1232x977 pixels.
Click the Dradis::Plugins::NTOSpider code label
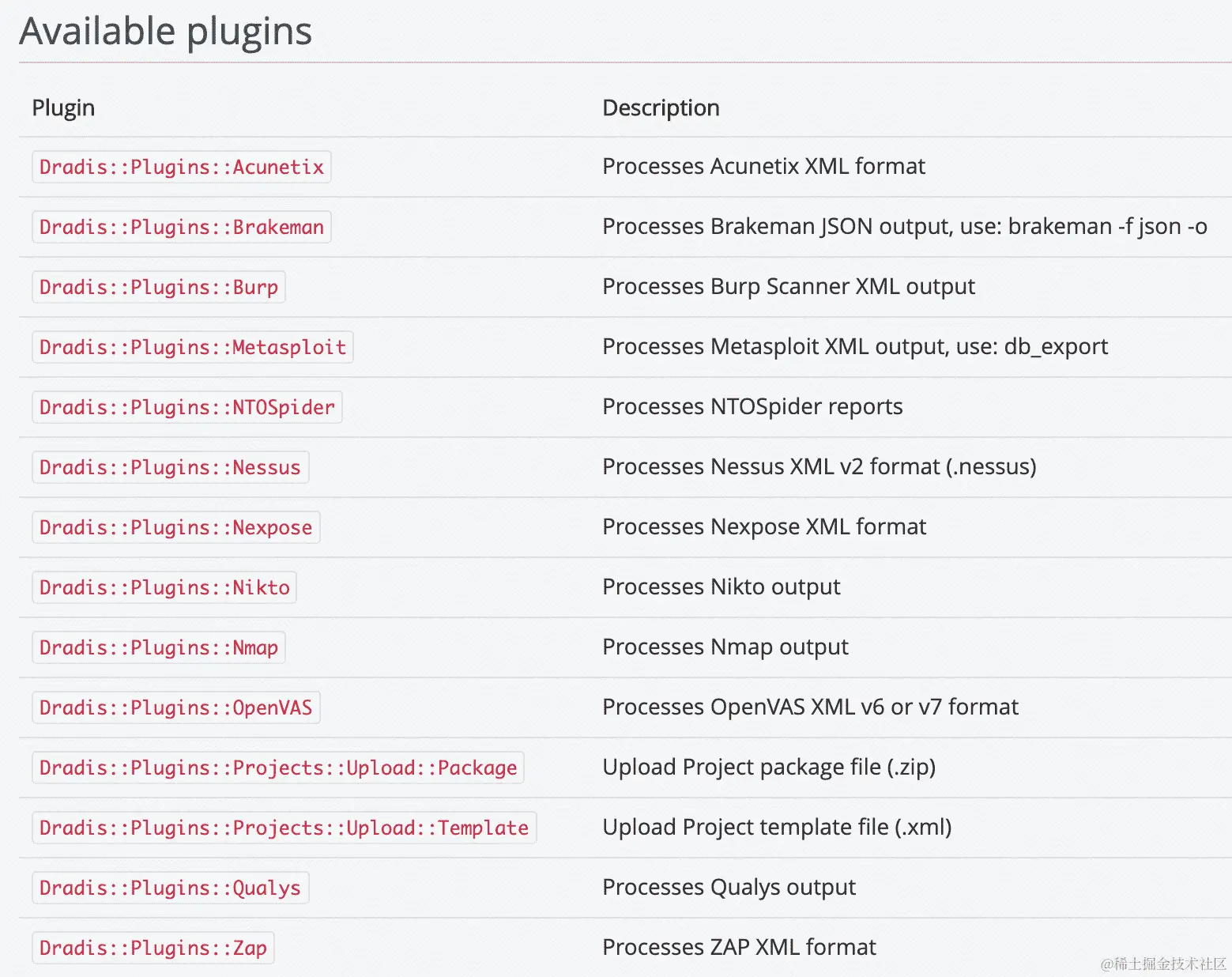coord(186,407)
